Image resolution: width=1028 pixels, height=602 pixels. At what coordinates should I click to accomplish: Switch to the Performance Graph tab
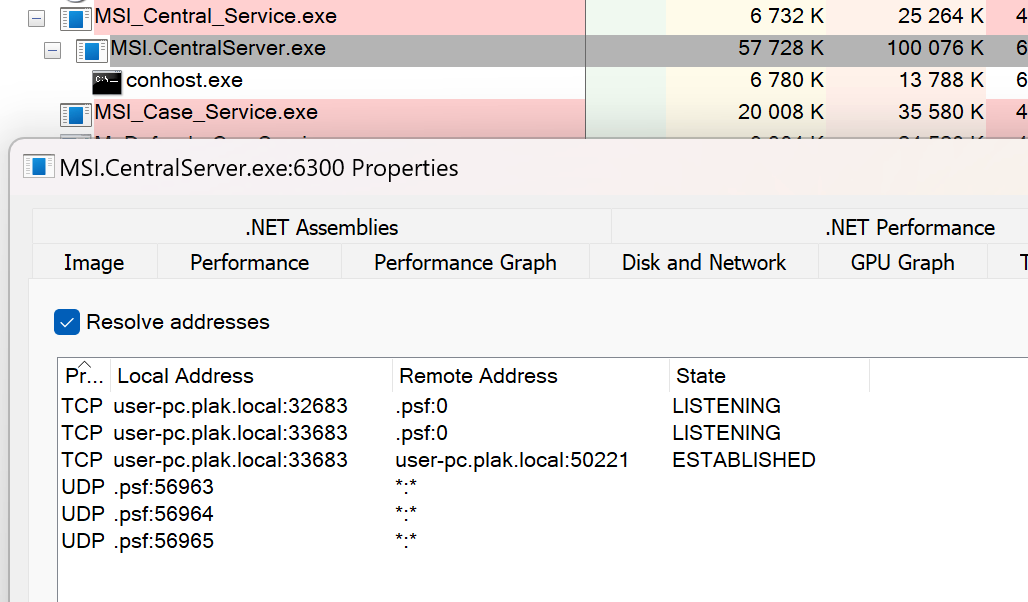465,262
